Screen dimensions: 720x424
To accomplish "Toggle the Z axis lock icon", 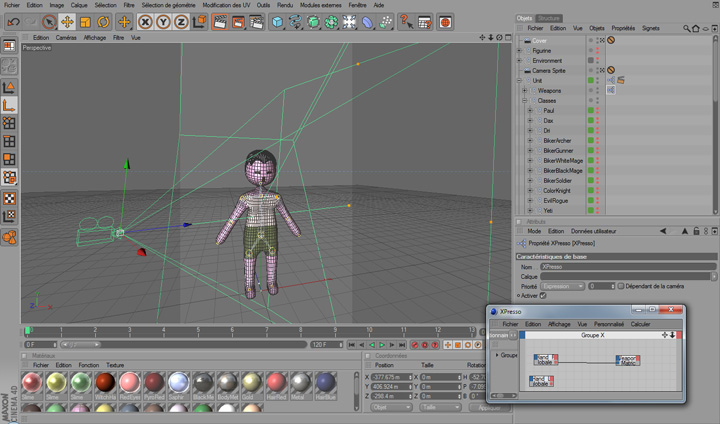I will (x=183, y=21).
